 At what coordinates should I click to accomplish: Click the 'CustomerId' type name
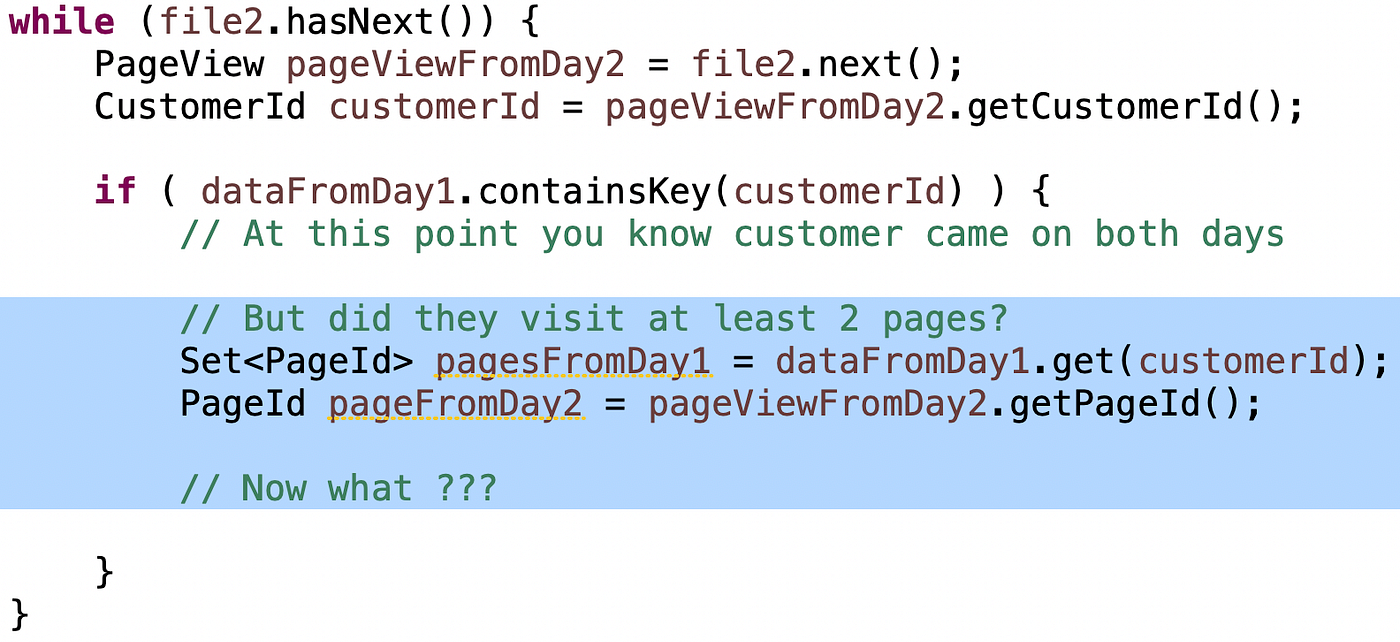tap(200, 106)
